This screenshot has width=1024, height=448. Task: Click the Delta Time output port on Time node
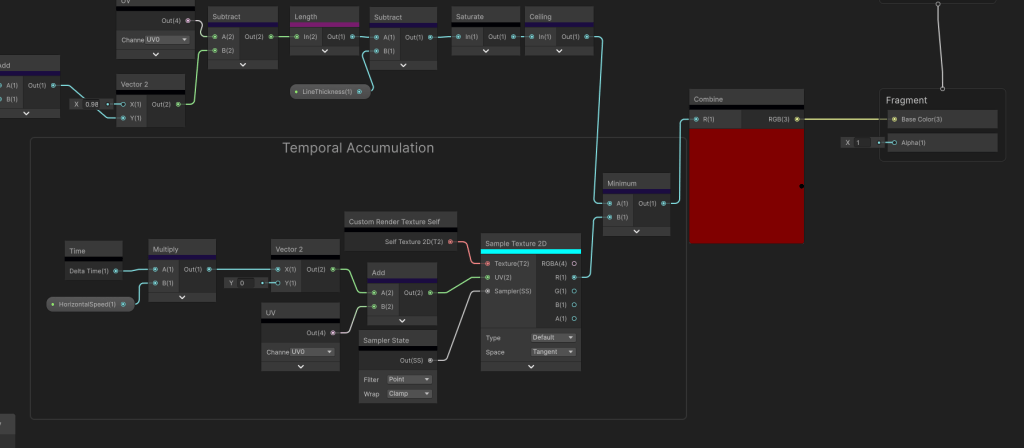[x=116, y=270]
